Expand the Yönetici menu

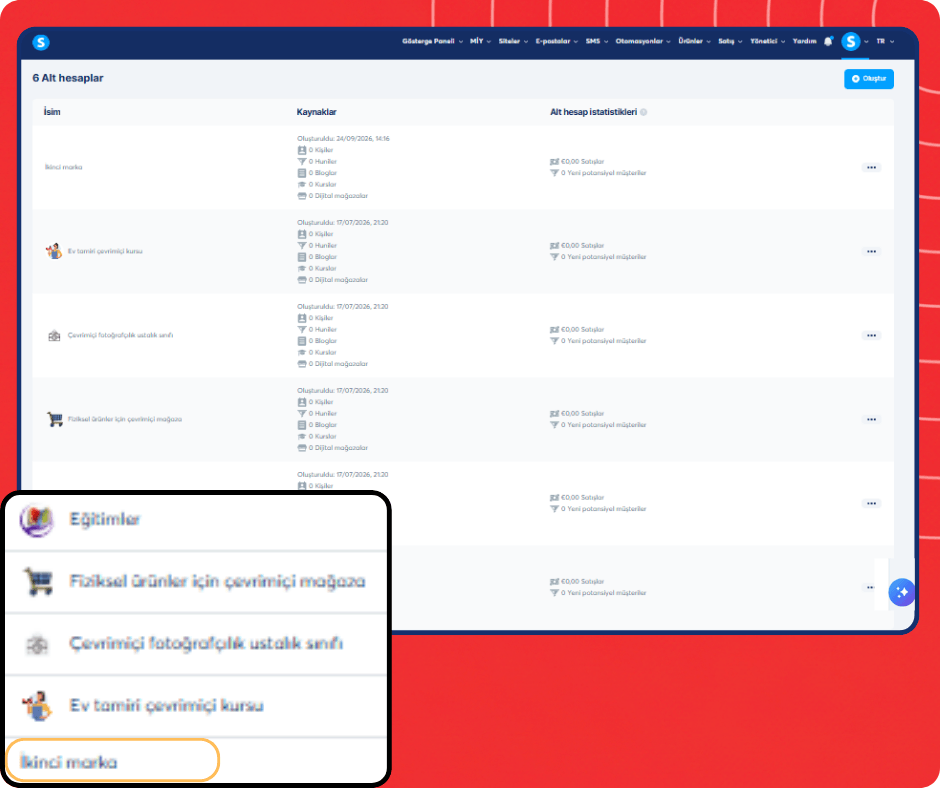click(x=767, y=41)
